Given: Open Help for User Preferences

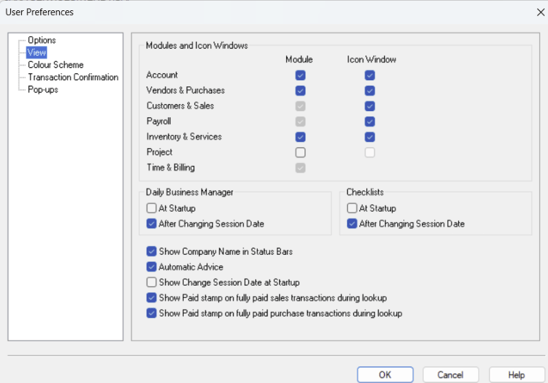Looking at the screenshot, I should pyautogui.click(x=517, y=375).
